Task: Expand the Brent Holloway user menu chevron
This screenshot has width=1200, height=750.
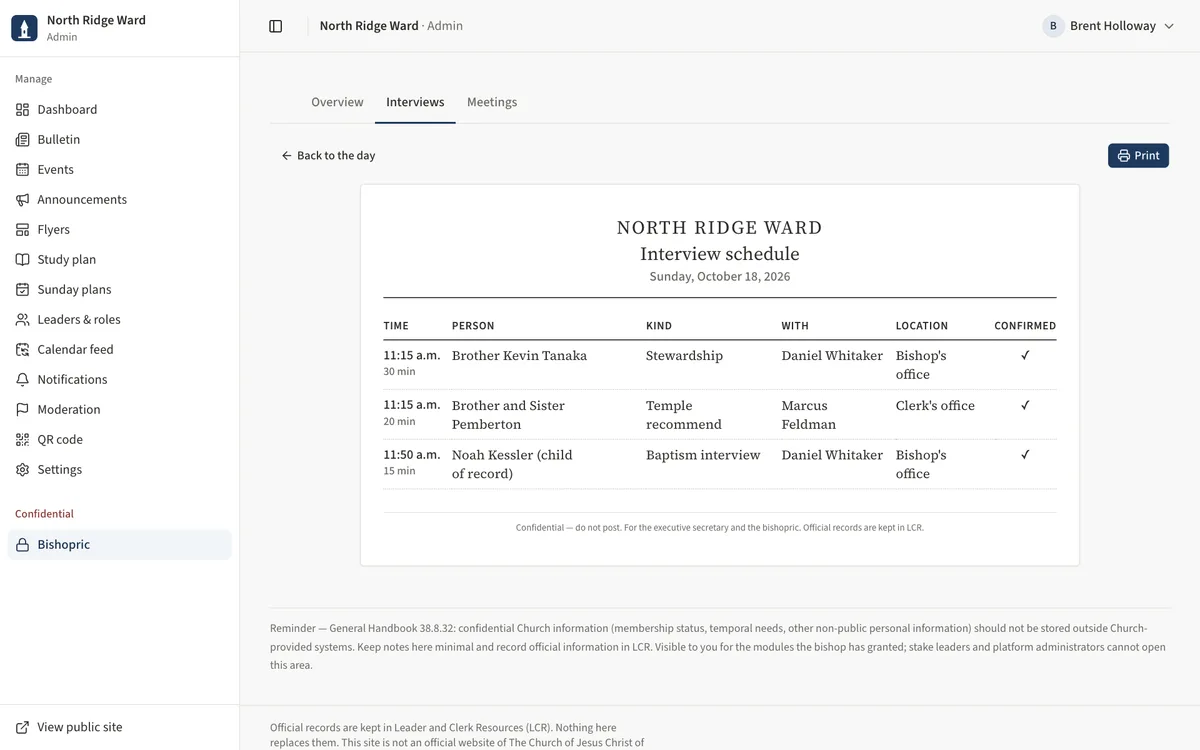Action: (x=1169, y=26)
